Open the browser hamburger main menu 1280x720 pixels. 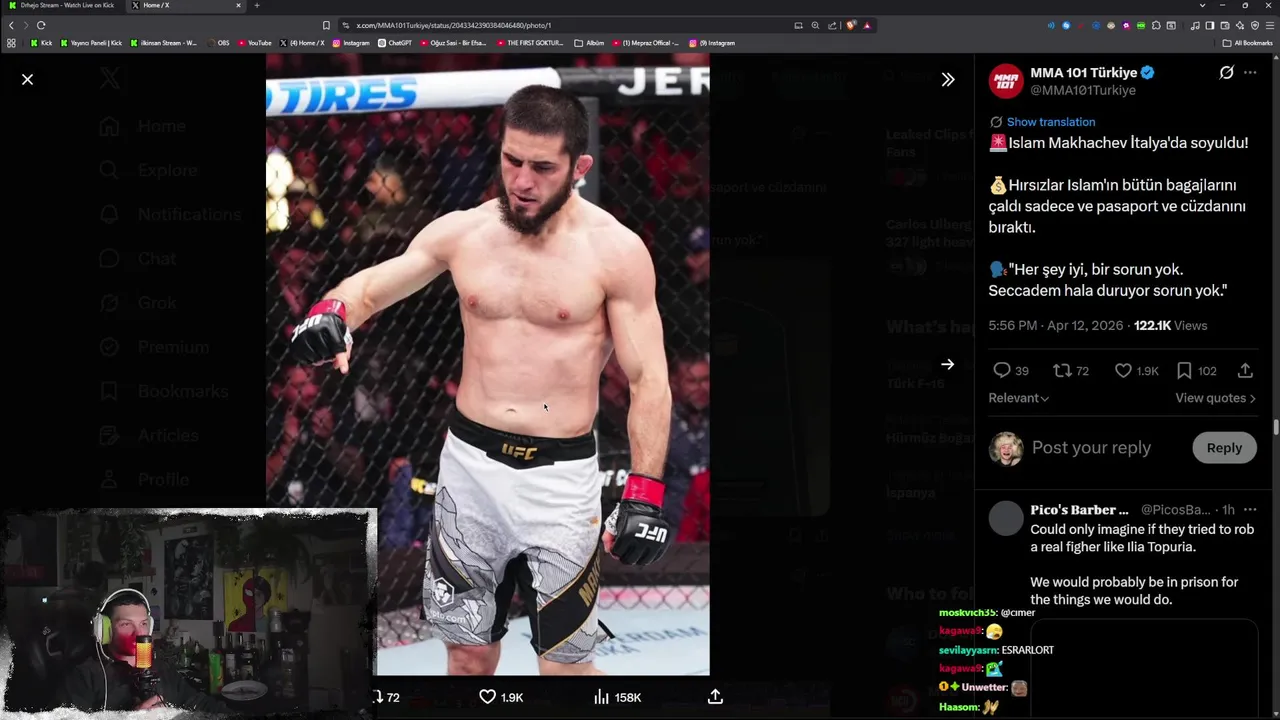coord(1270,25)
